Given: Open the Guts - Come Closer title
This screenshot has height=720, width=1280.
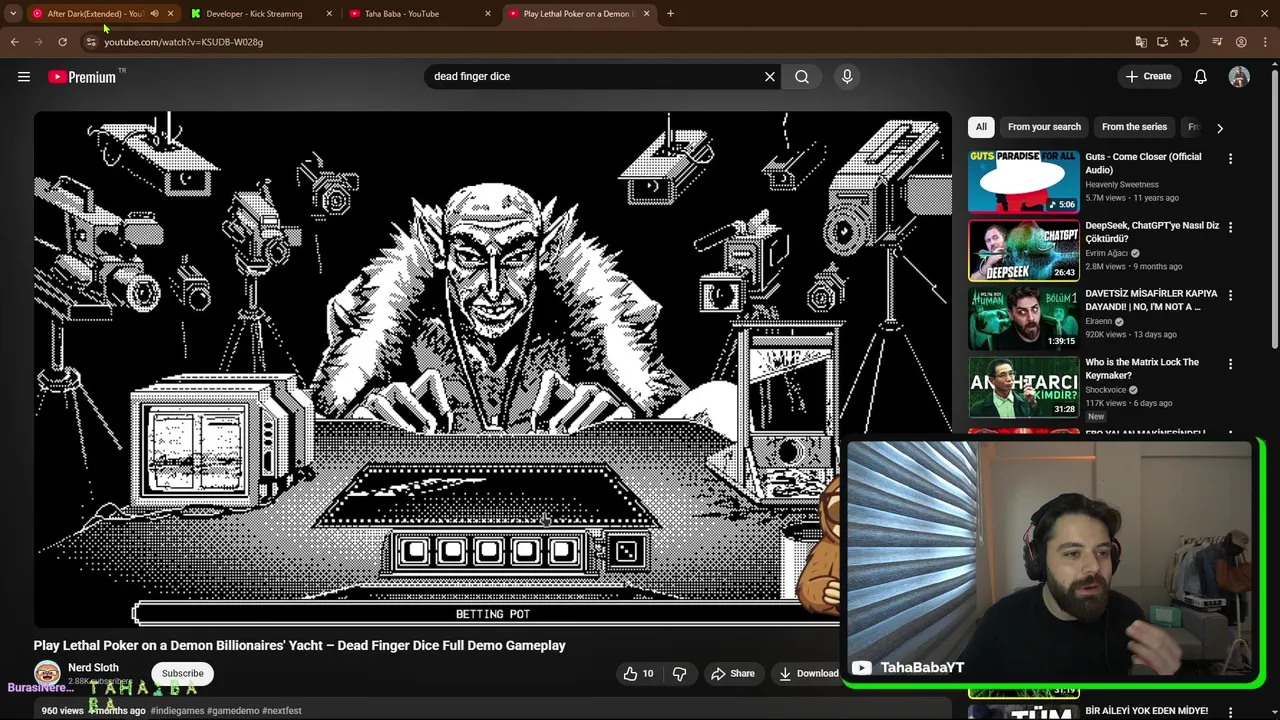Looking at the screenshot, I should (1143, 163).
